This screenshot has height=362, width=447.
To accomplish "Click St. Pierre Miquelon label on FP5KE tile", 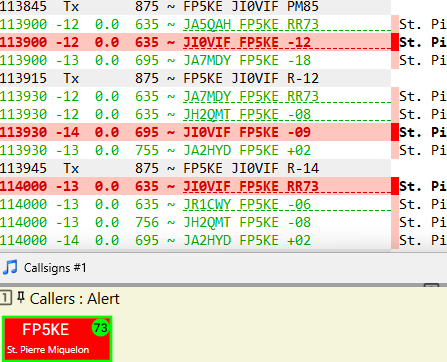I will point(48,350).
